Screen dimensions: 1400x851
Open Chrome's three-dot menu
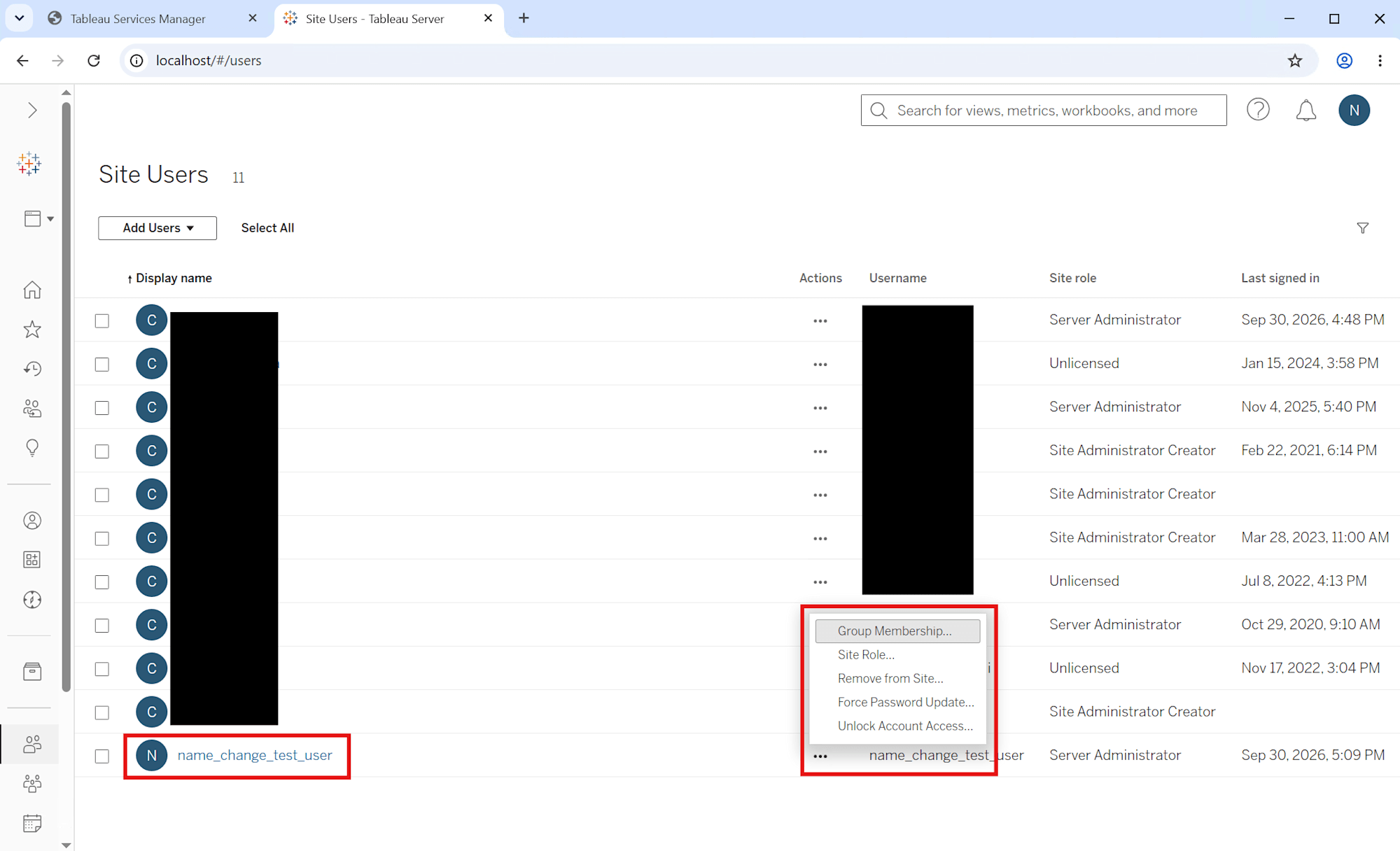[x=1380, y=61]
